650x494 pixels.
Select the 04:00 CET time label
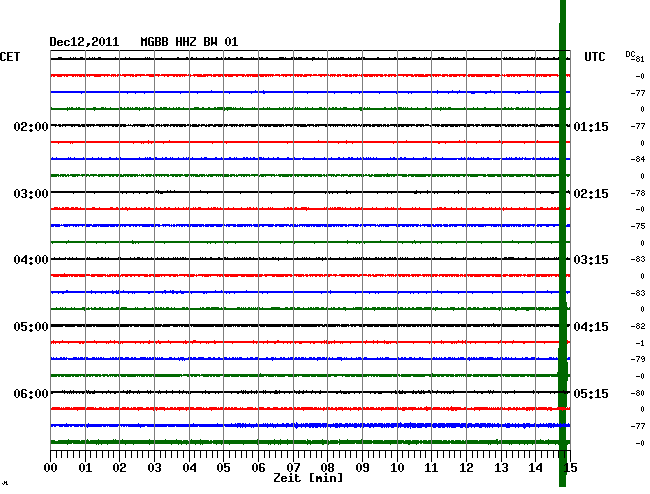[x=31, y=260]
